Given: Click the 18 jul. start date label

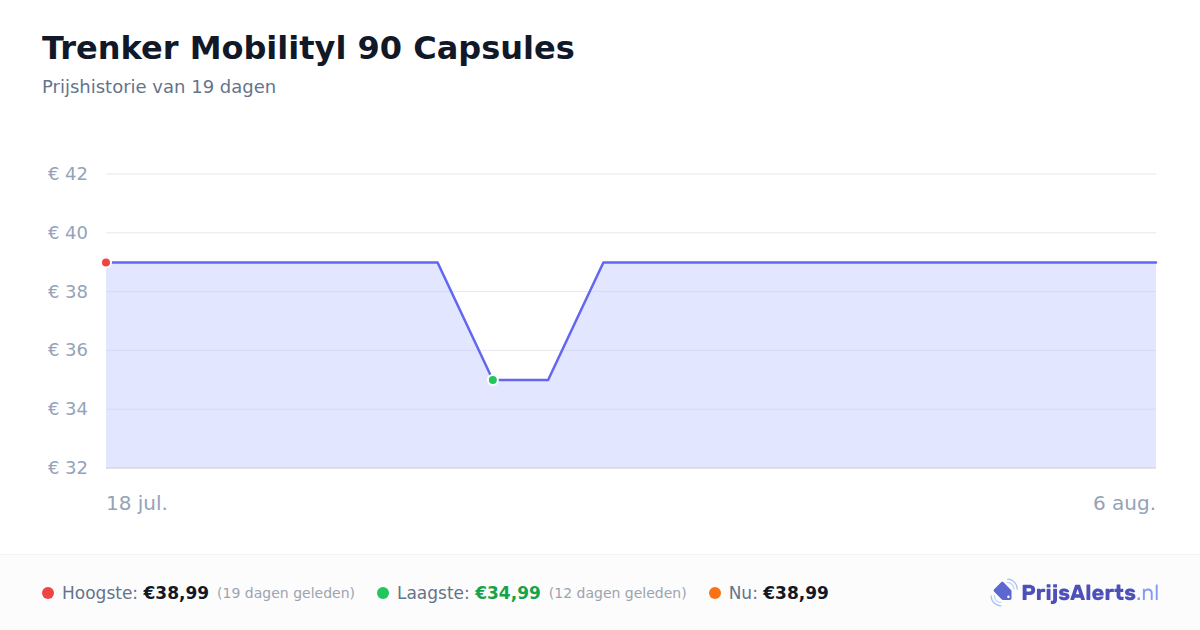Looking at the screenshot, I should [x=137, y=503].
